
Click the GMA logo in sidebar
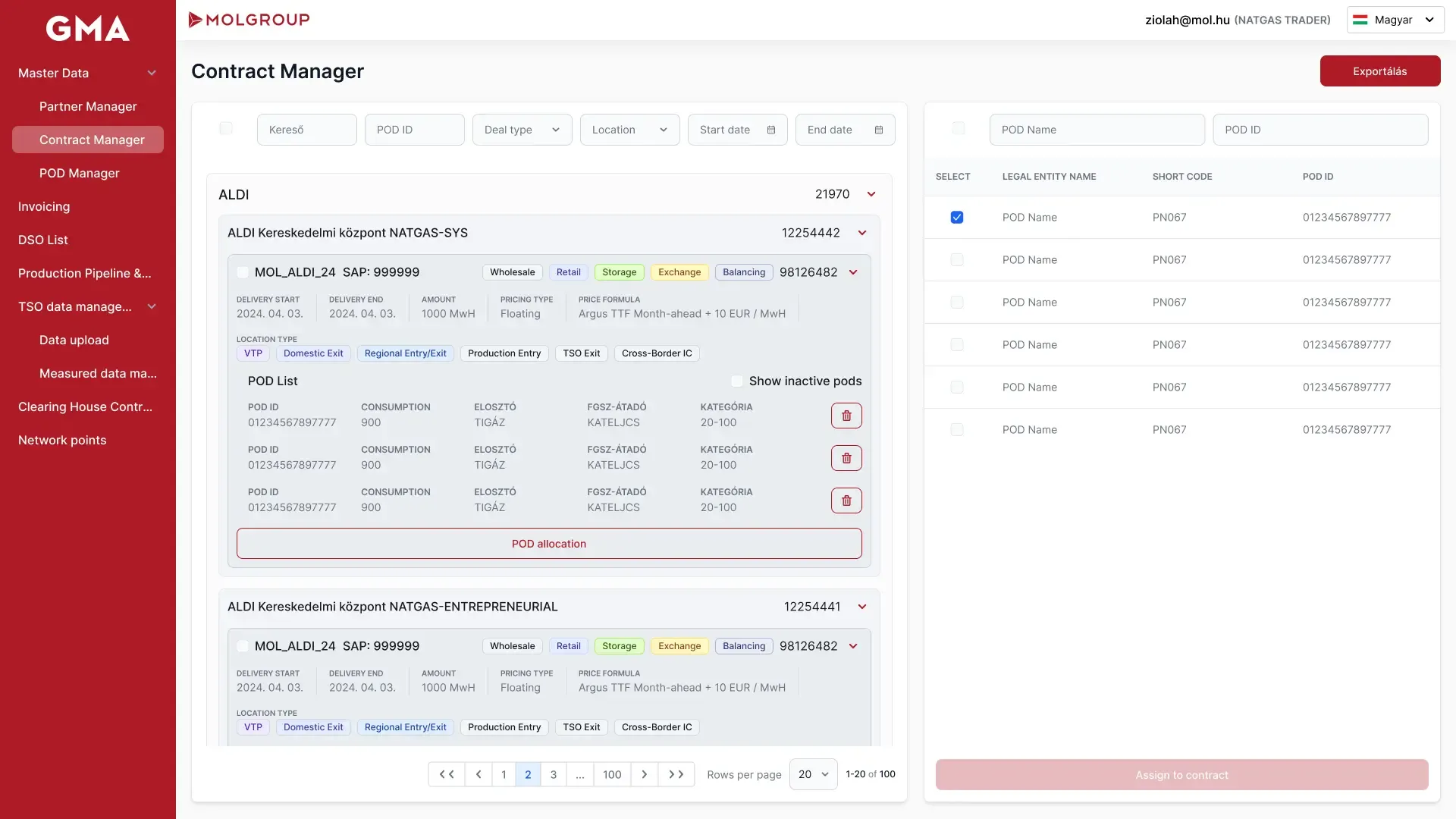point(88,29)
